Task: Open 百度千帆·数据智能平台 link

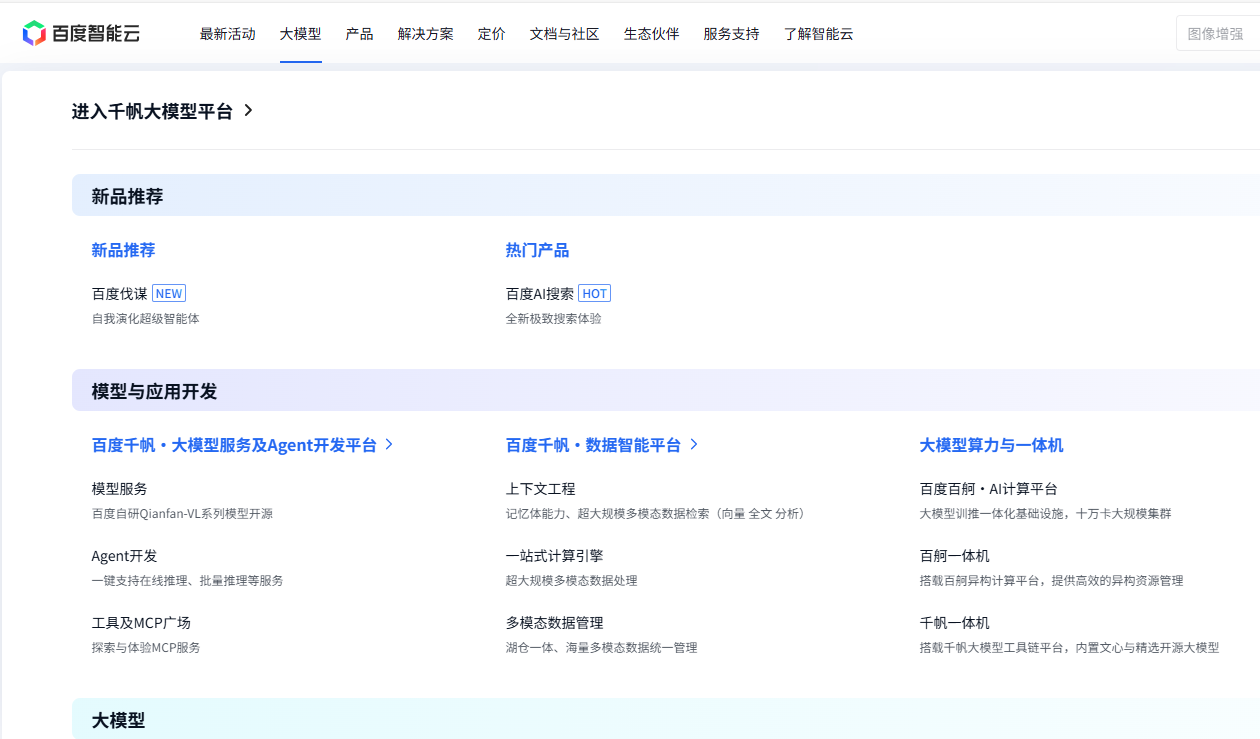Action: 594,445
